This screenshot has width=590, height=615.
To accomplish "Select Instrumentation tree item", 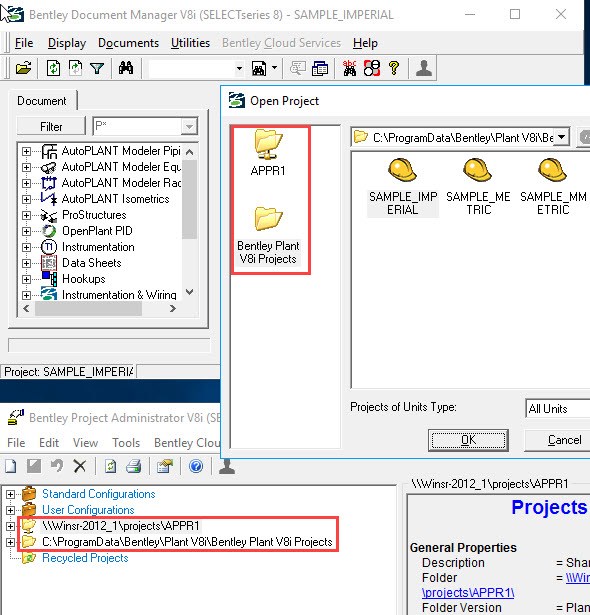I will pos(98,247).
